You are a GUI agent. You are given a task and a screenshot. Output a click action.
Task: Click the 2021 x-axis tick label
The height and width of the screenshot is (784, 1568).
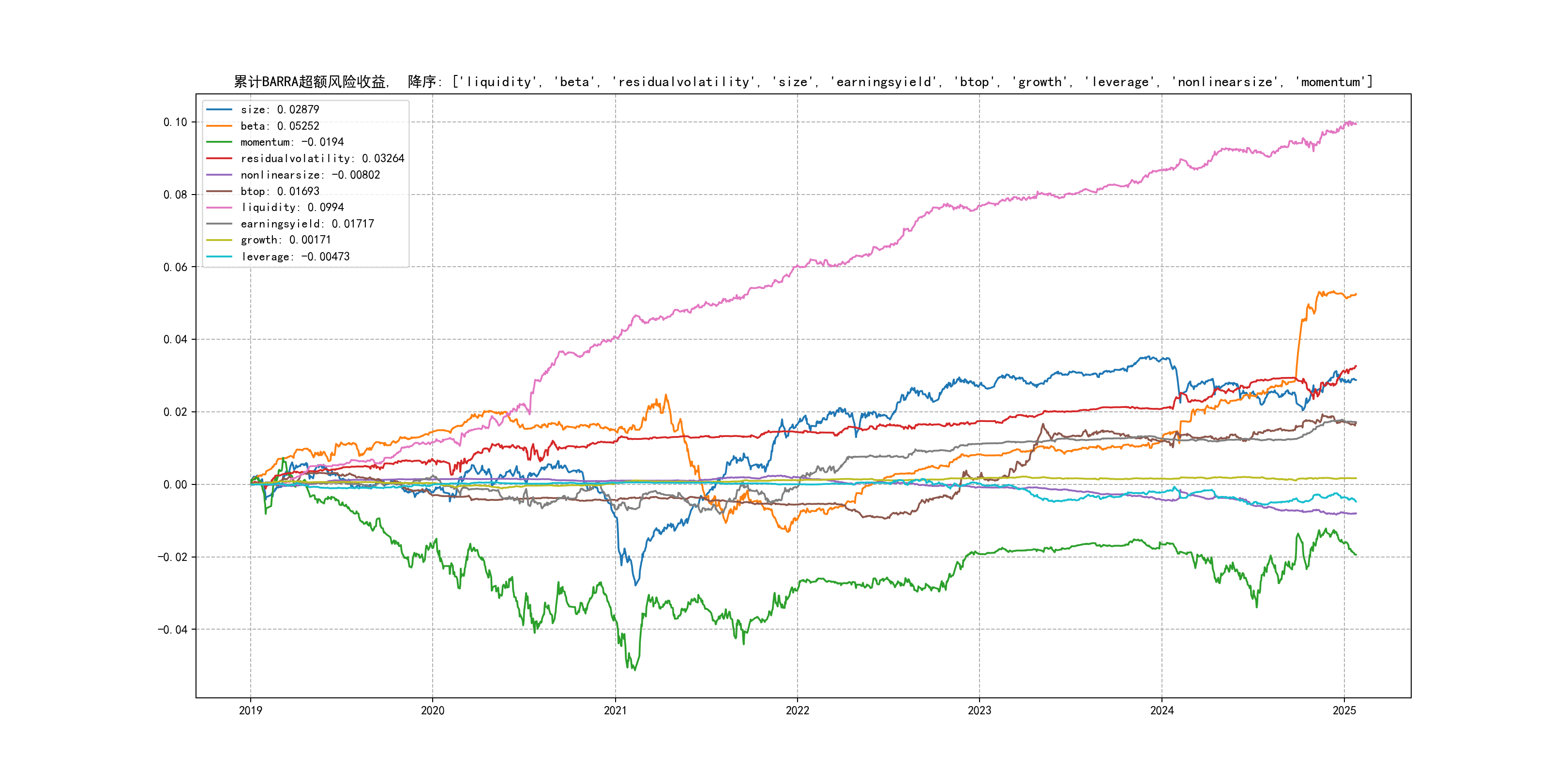[615, 710]
